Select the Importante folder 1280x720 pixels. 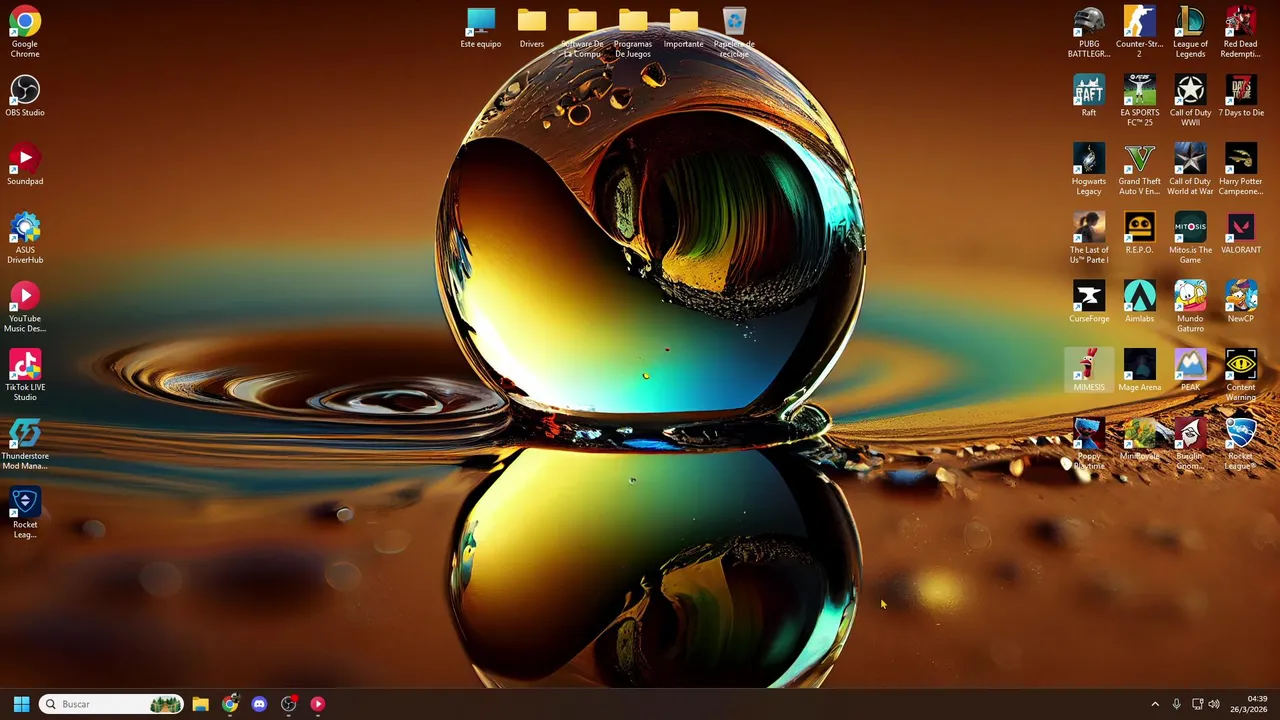coord(684,28)
